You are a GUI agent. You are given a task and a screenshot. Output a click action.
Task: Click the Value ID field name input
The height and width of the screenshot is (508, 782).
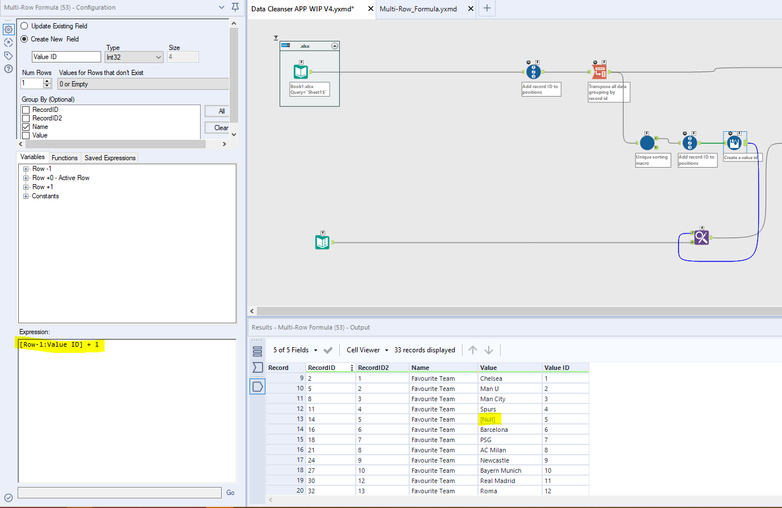[66, 58]
